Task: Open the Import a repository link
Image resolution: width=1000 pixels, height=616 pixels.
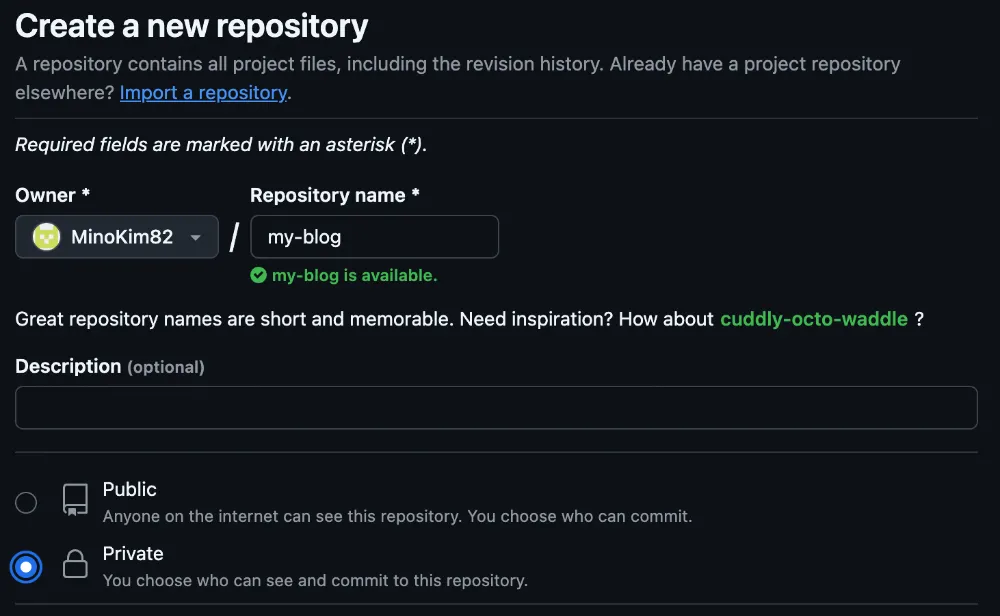Action: (203, 92)
